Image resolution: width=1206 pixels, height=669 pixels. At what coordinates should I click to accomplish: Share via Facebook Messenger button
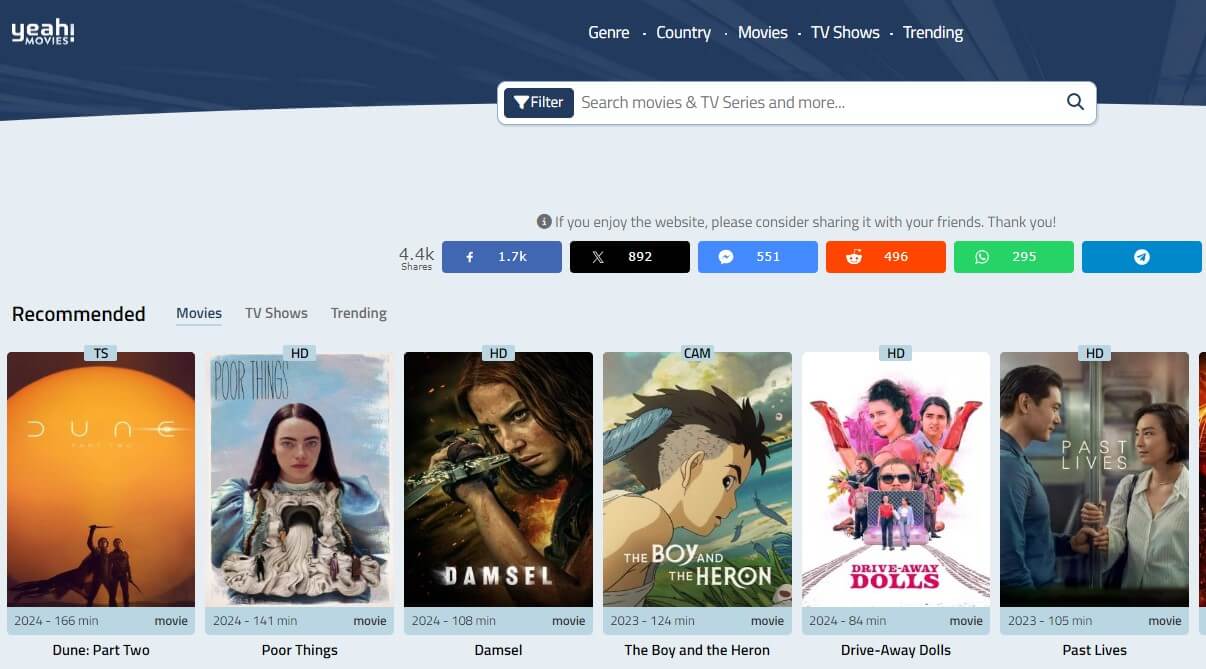[x=758, y=257]
